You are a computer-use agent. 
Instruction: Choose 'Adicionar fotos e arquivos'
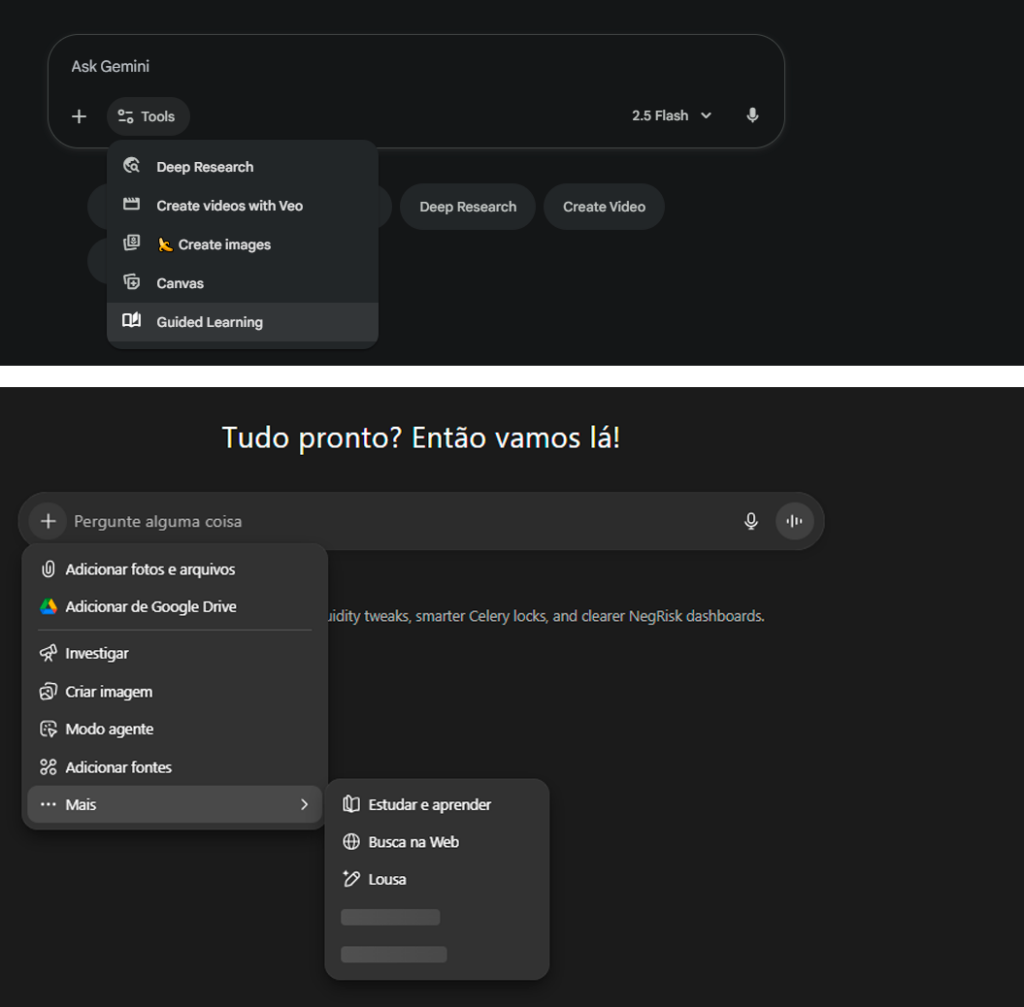[150, 569]
